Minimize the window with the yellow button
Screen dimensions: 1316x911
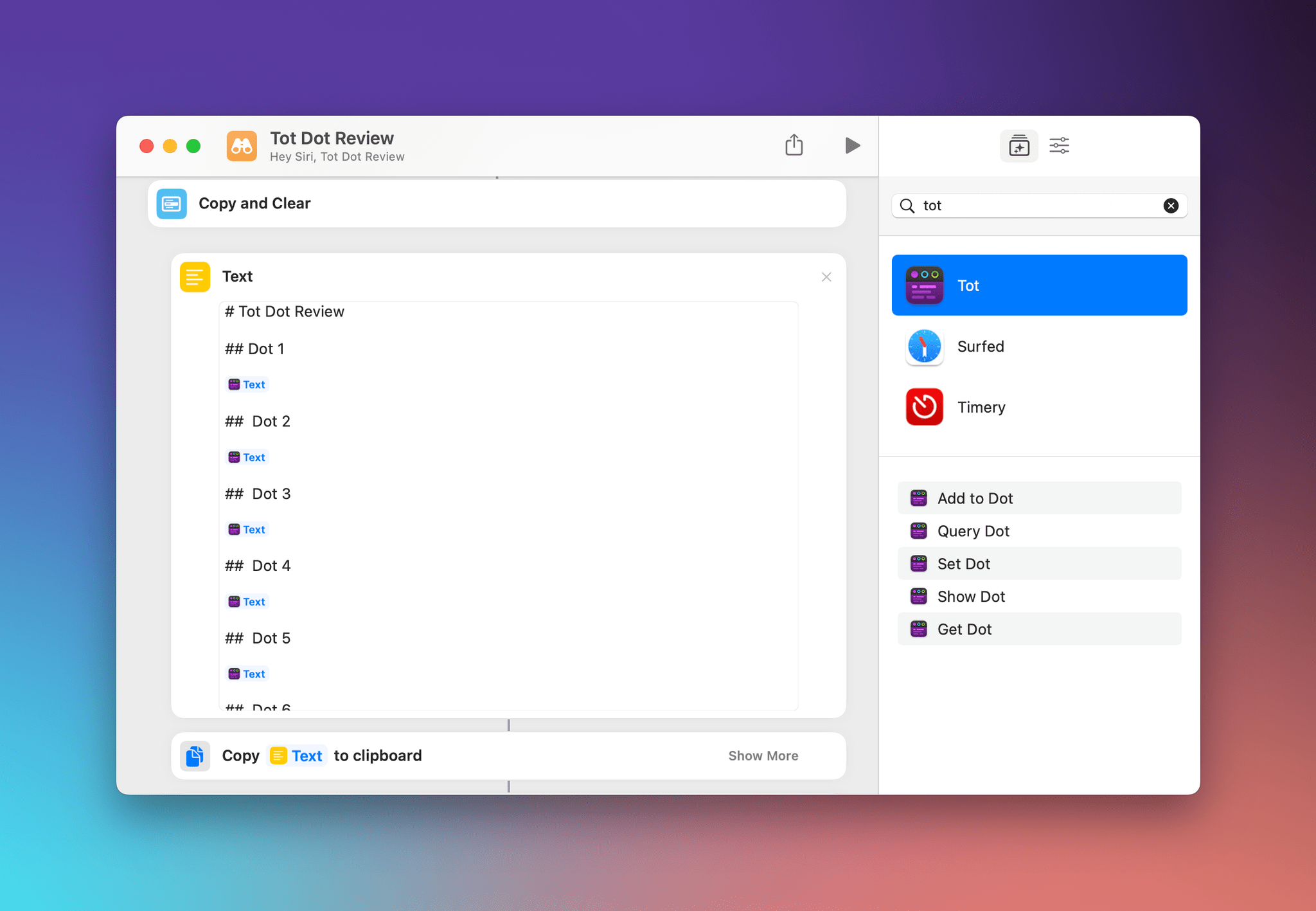170,146
